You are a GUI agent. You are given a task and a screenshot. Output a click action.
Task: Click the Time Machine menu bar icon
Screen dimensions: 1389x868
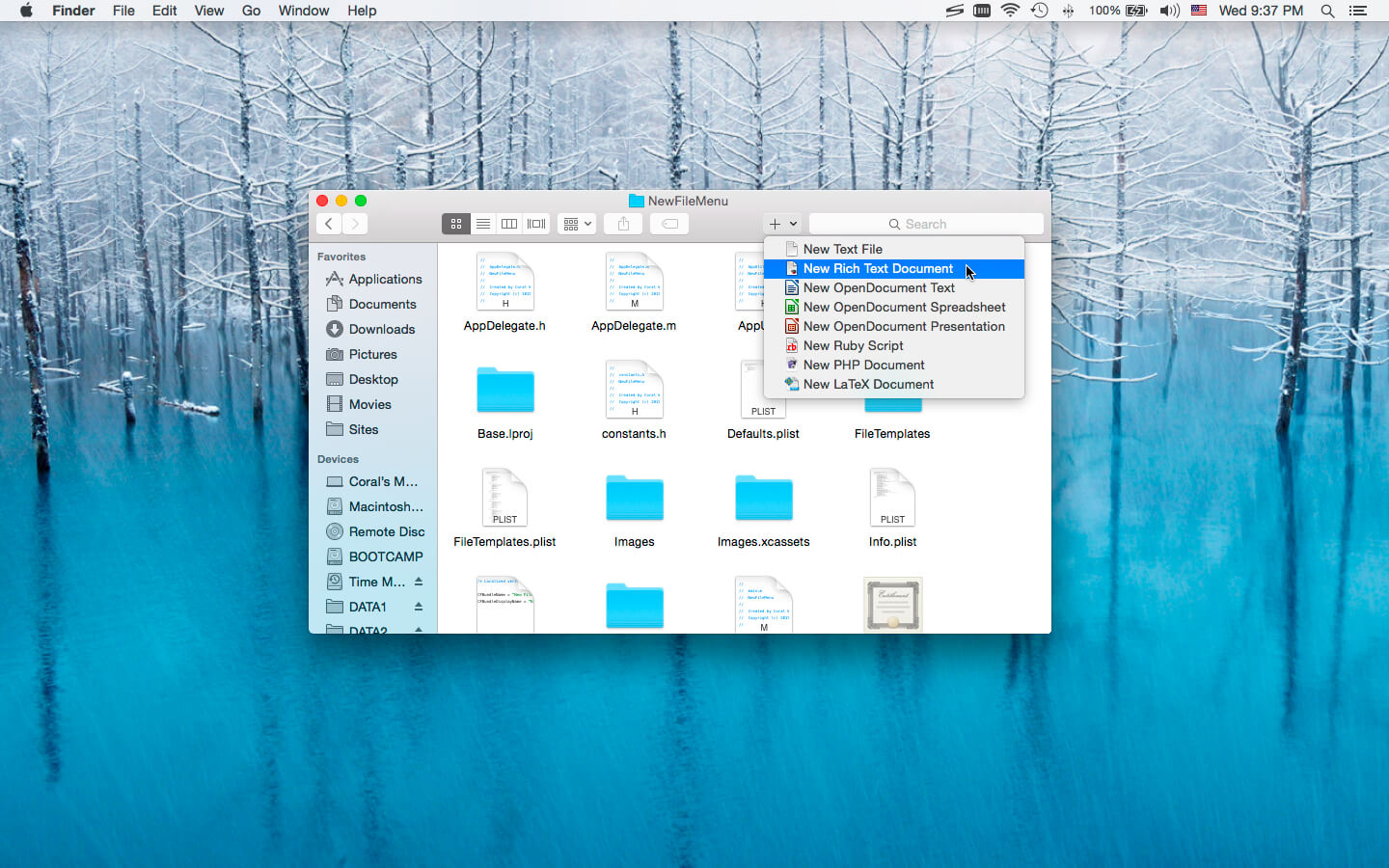pos(1039,11)
